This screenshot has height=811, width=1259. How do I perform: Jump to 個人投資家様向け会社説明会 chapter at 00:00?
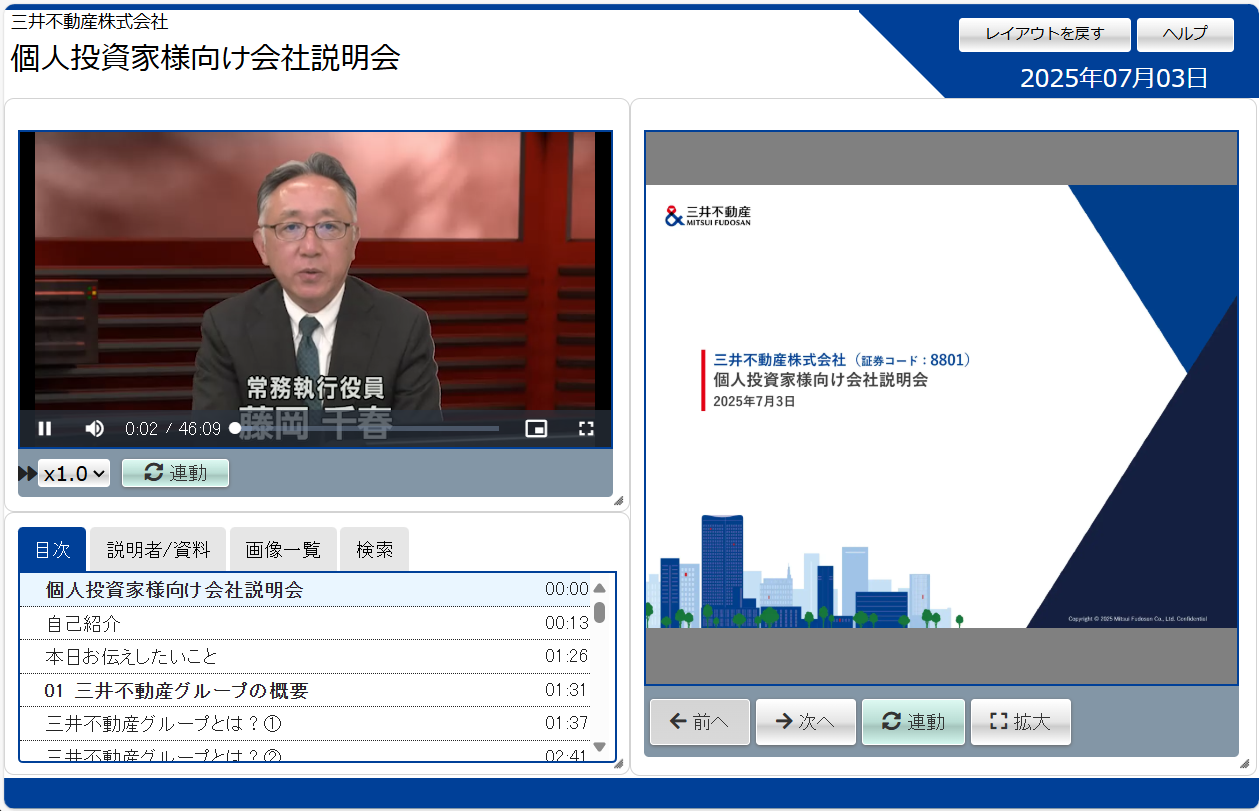[305, 590]
